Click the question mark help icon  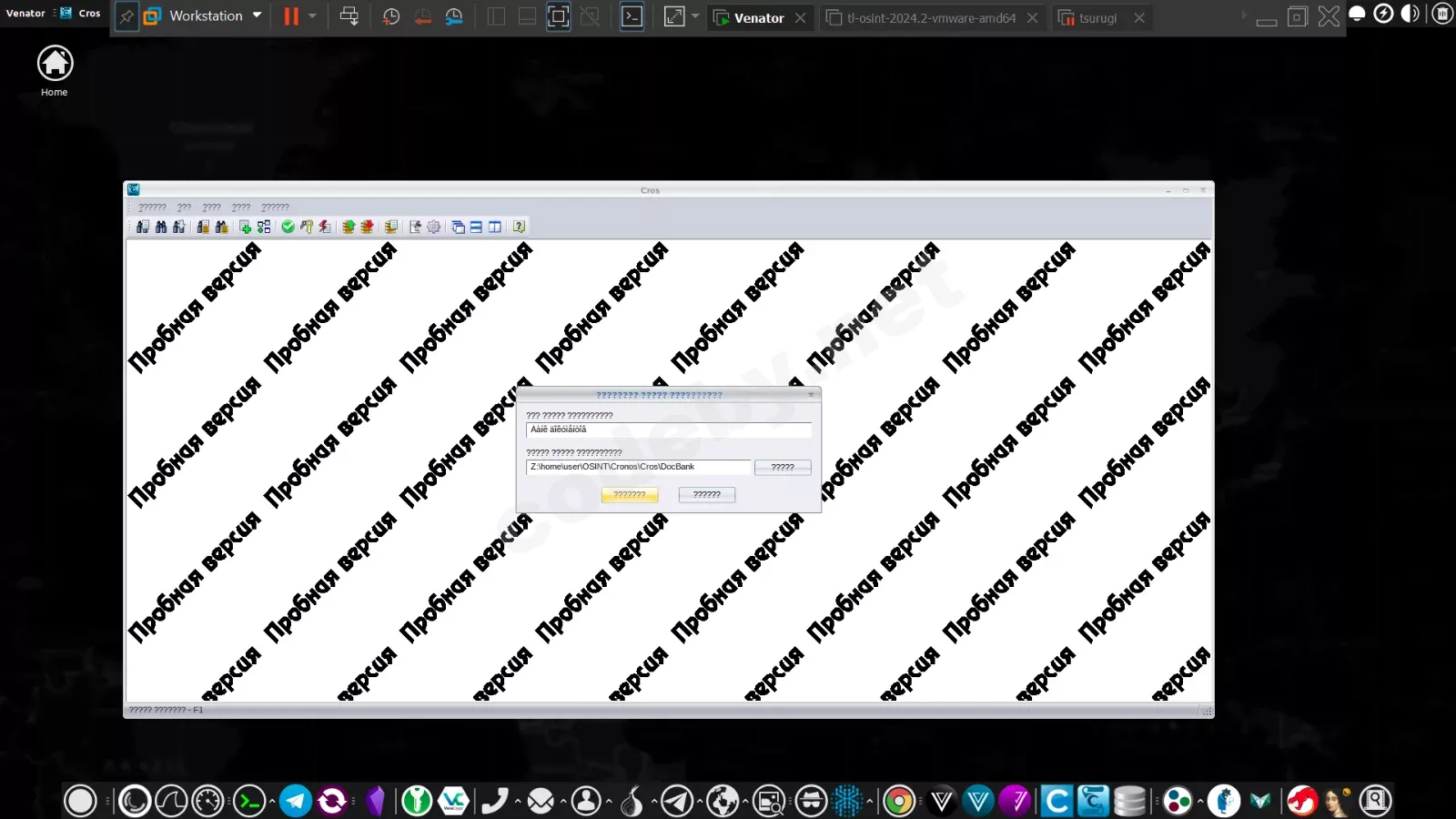(519, 227)
